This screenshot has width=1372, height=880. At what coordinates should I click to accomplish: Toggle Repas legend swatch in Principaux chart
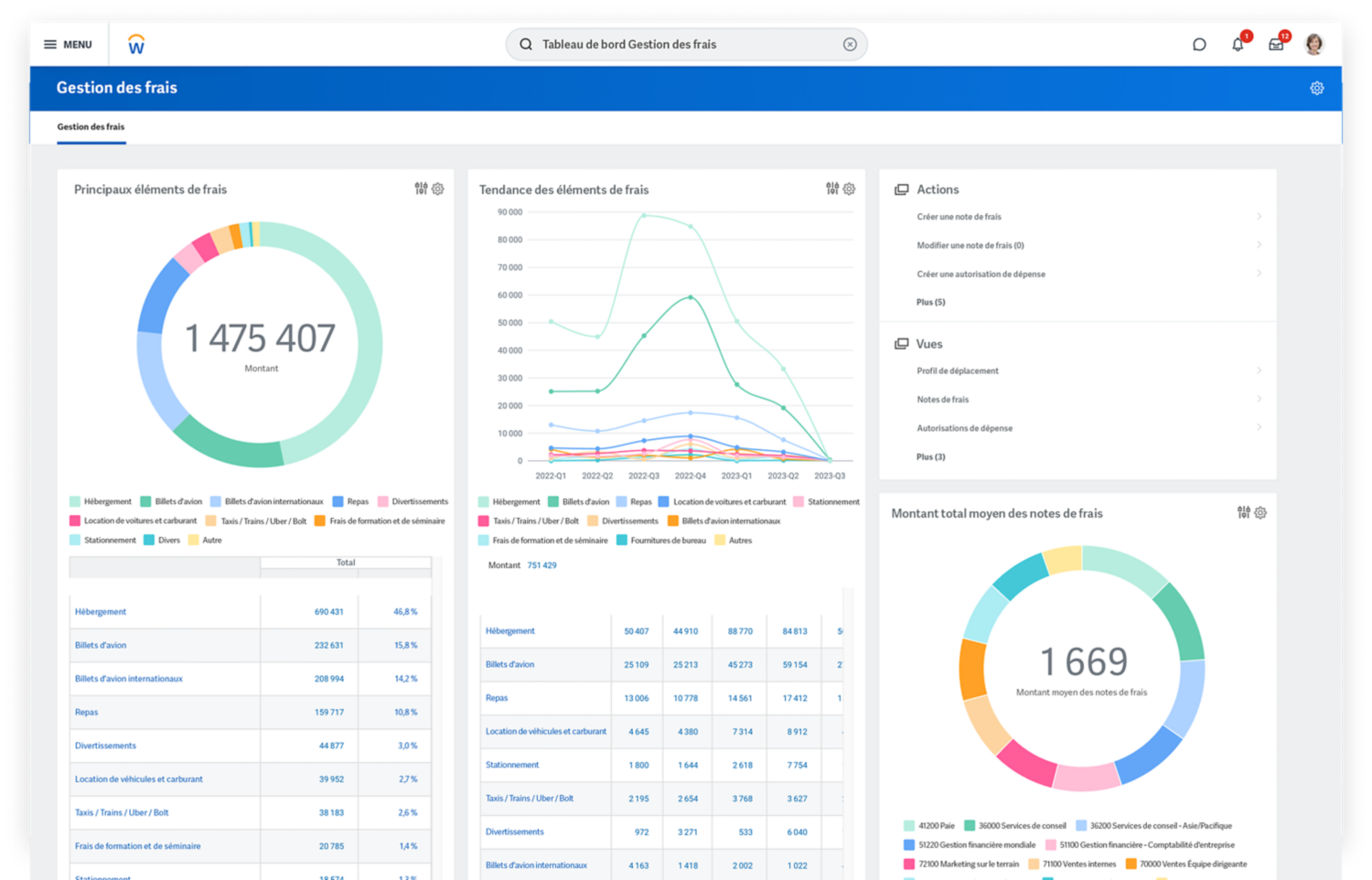338,501
